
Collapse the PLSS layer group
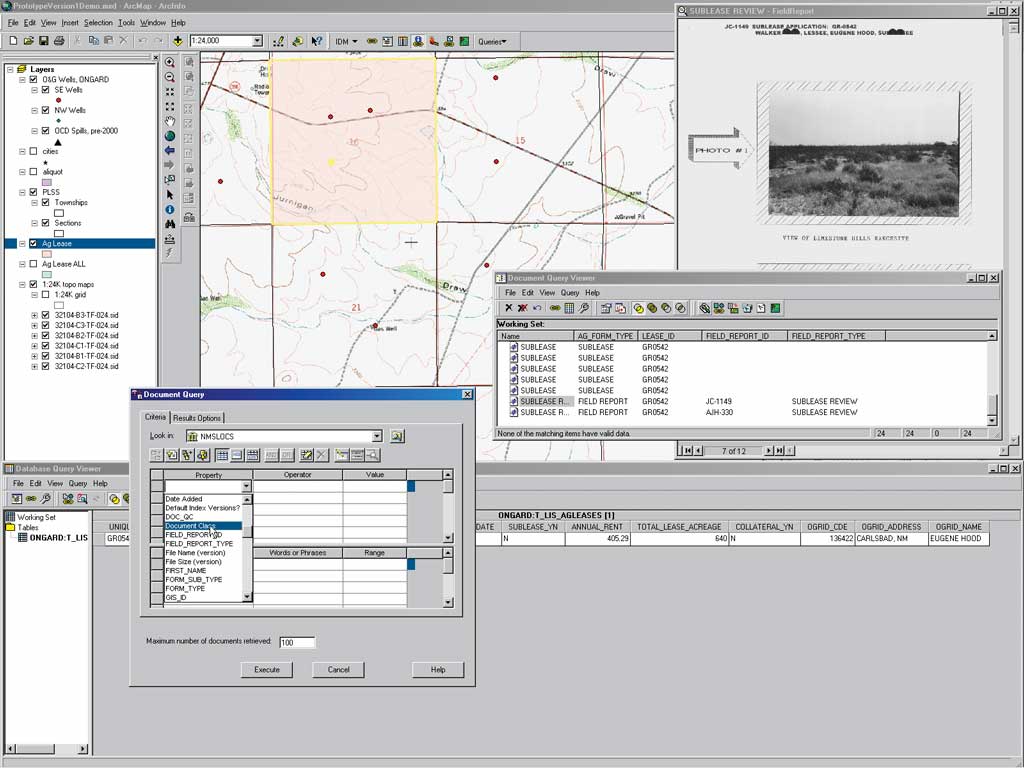tap(22, 193)
